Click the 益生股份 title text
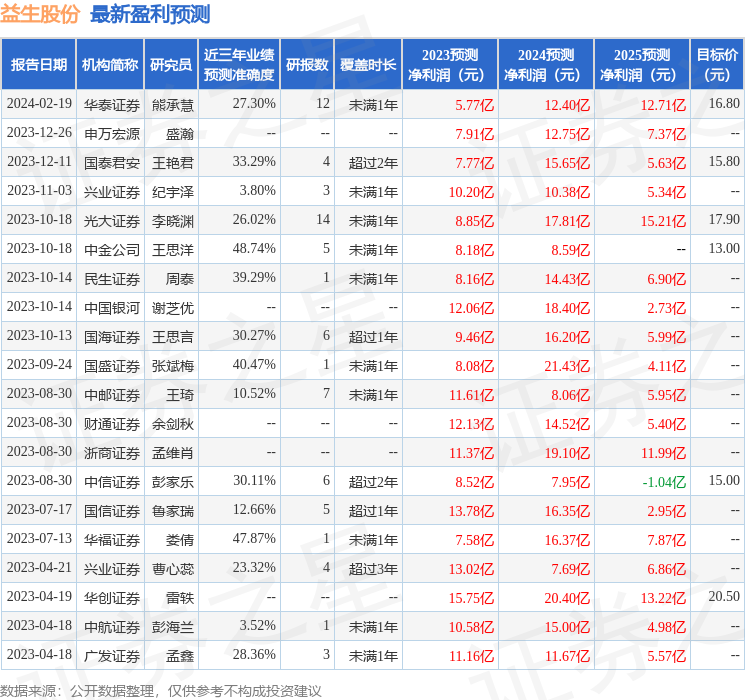The width and height of the screenshot is (745, 700). [39, 14]
